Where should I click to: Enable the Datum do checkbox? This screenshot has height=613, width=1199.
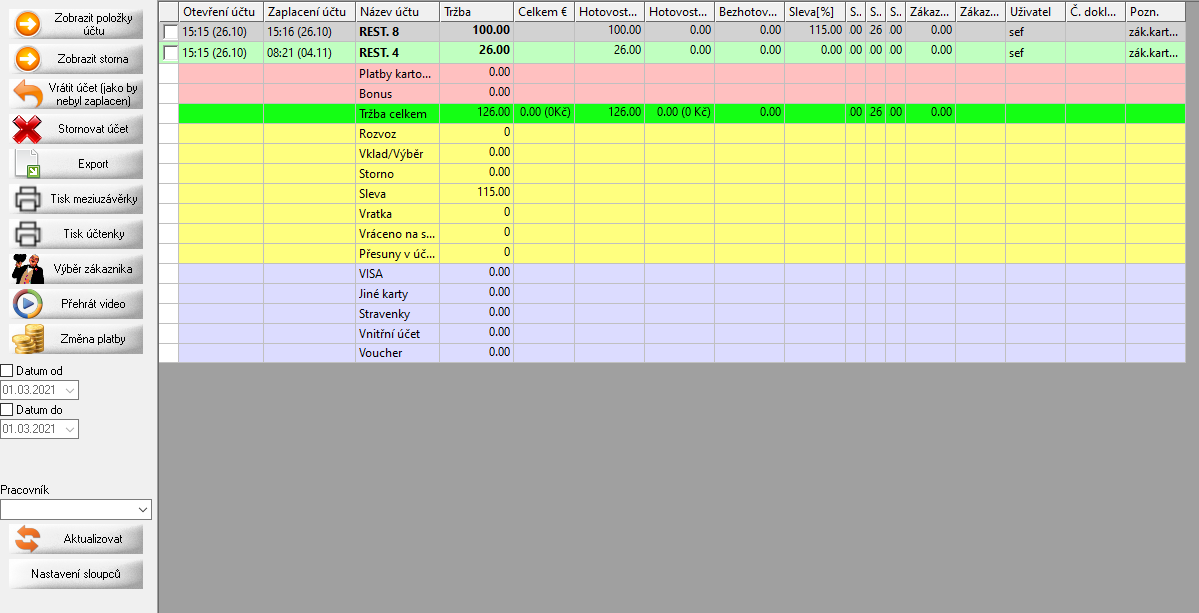click(7, 410)
